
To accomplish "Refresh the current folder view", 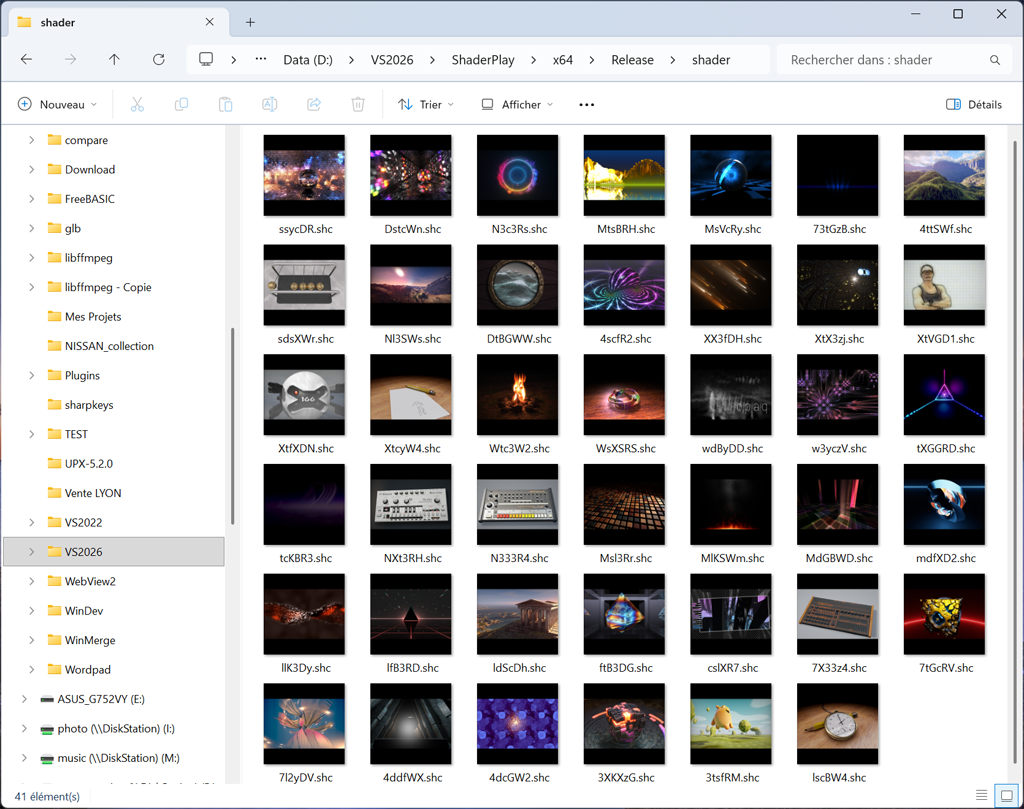I will click(159, 59).
